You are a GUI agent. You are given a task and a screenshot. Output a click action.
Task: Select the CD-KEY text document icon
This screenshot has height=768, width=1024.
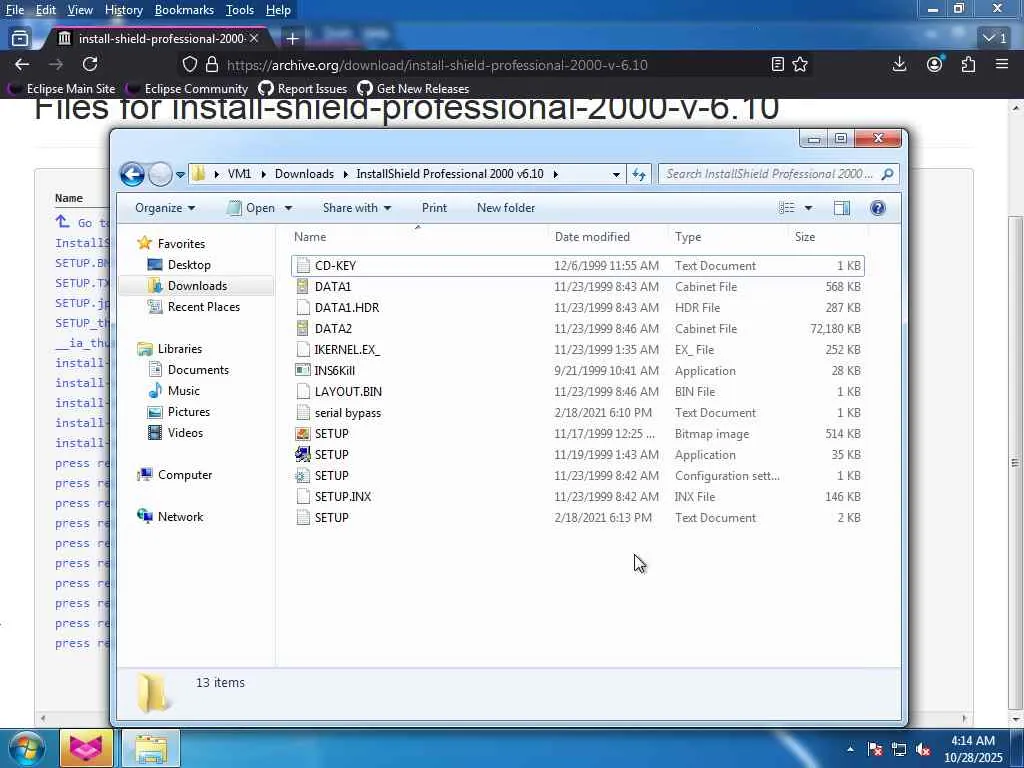(302, 265)
